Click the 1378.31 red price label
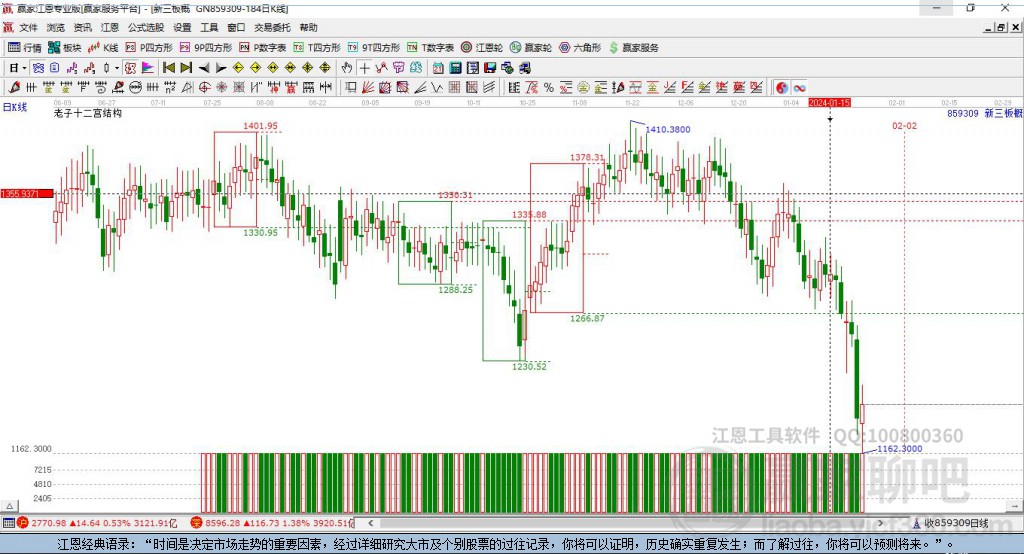 (587, 157)
